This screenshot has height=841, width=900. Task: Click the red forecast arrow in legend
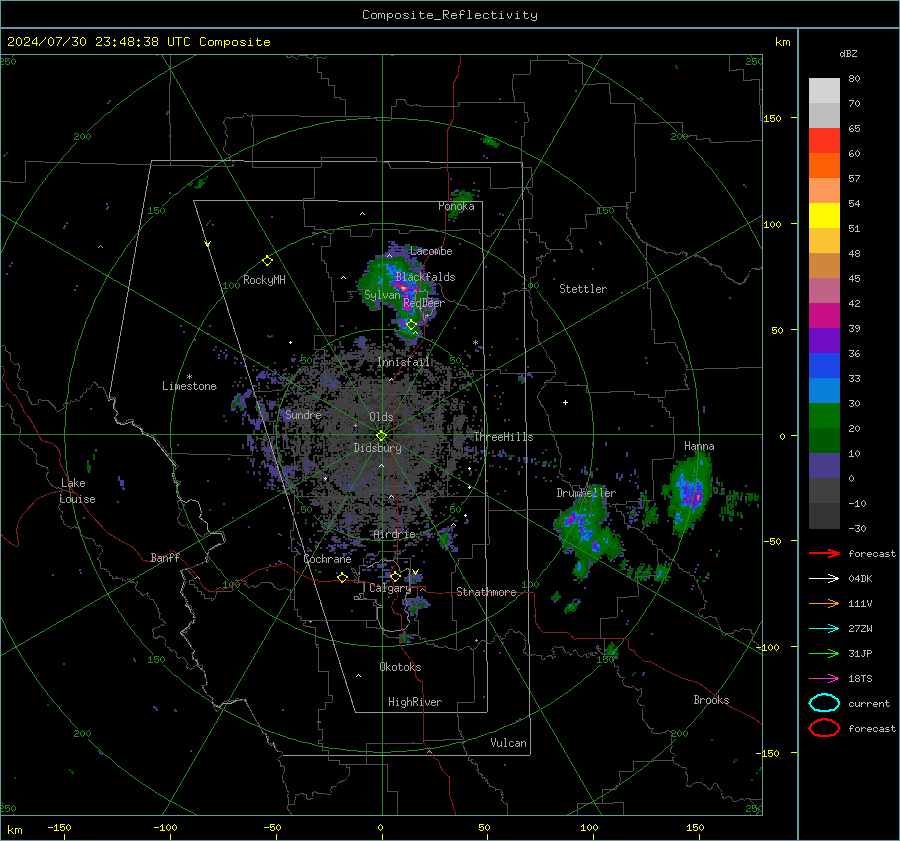coord(824,553)
